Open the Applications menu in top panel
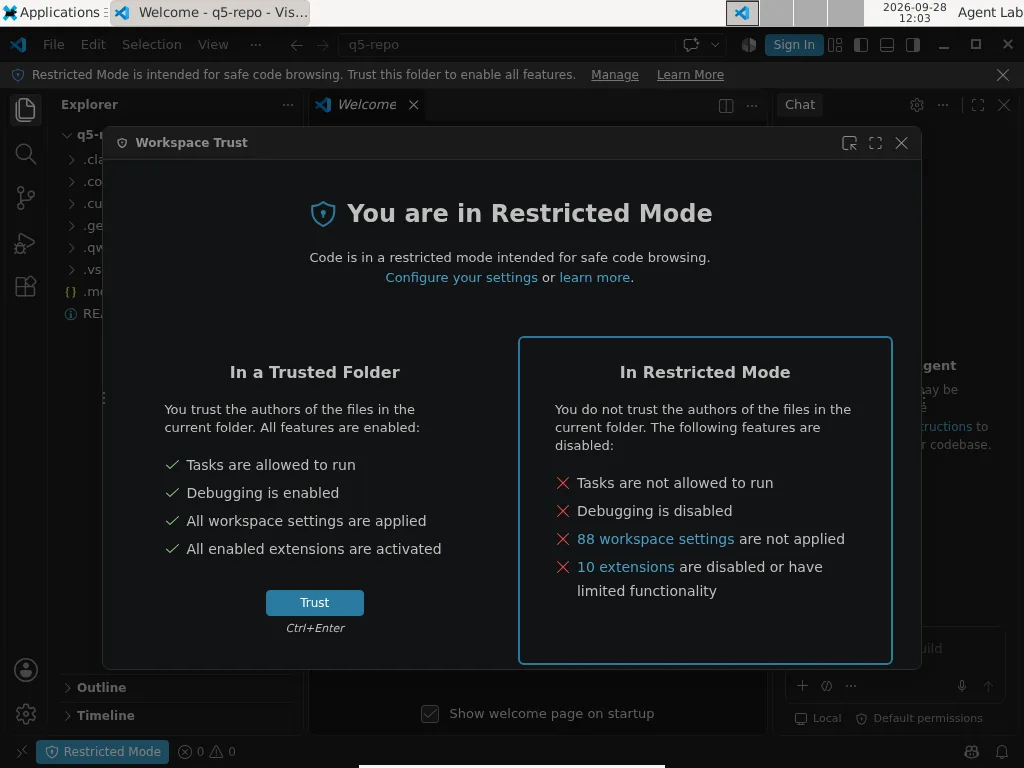Image resolution: width=1024 pixels, height=768 pixels. coord(52,12)
